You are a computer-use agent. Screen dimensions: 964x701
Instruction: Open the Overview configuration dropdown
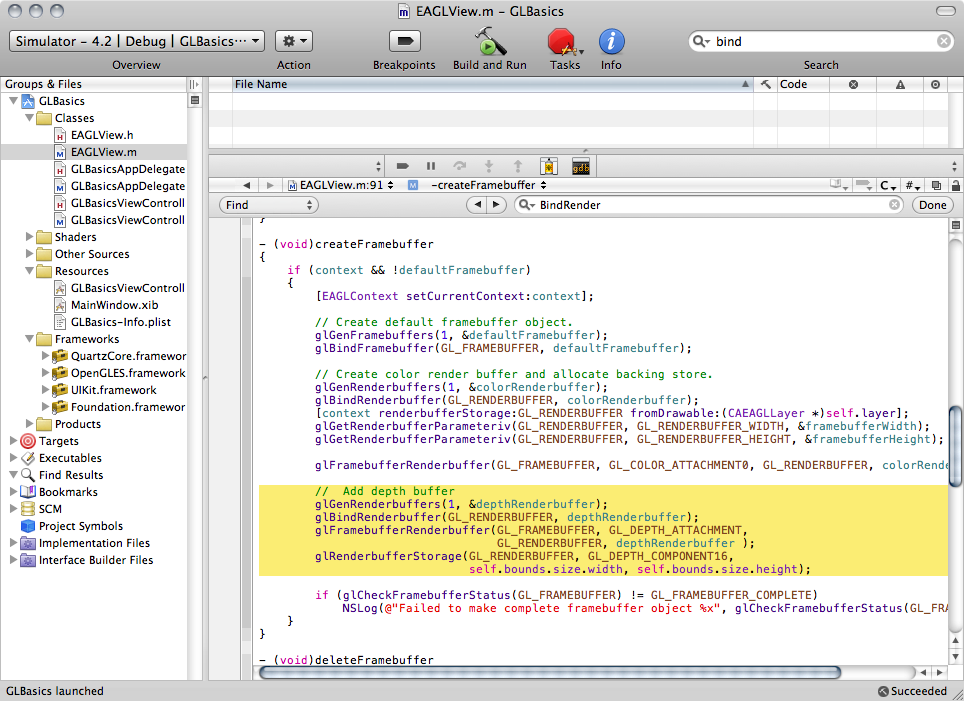pyautogui.click(x=137, y=41)
